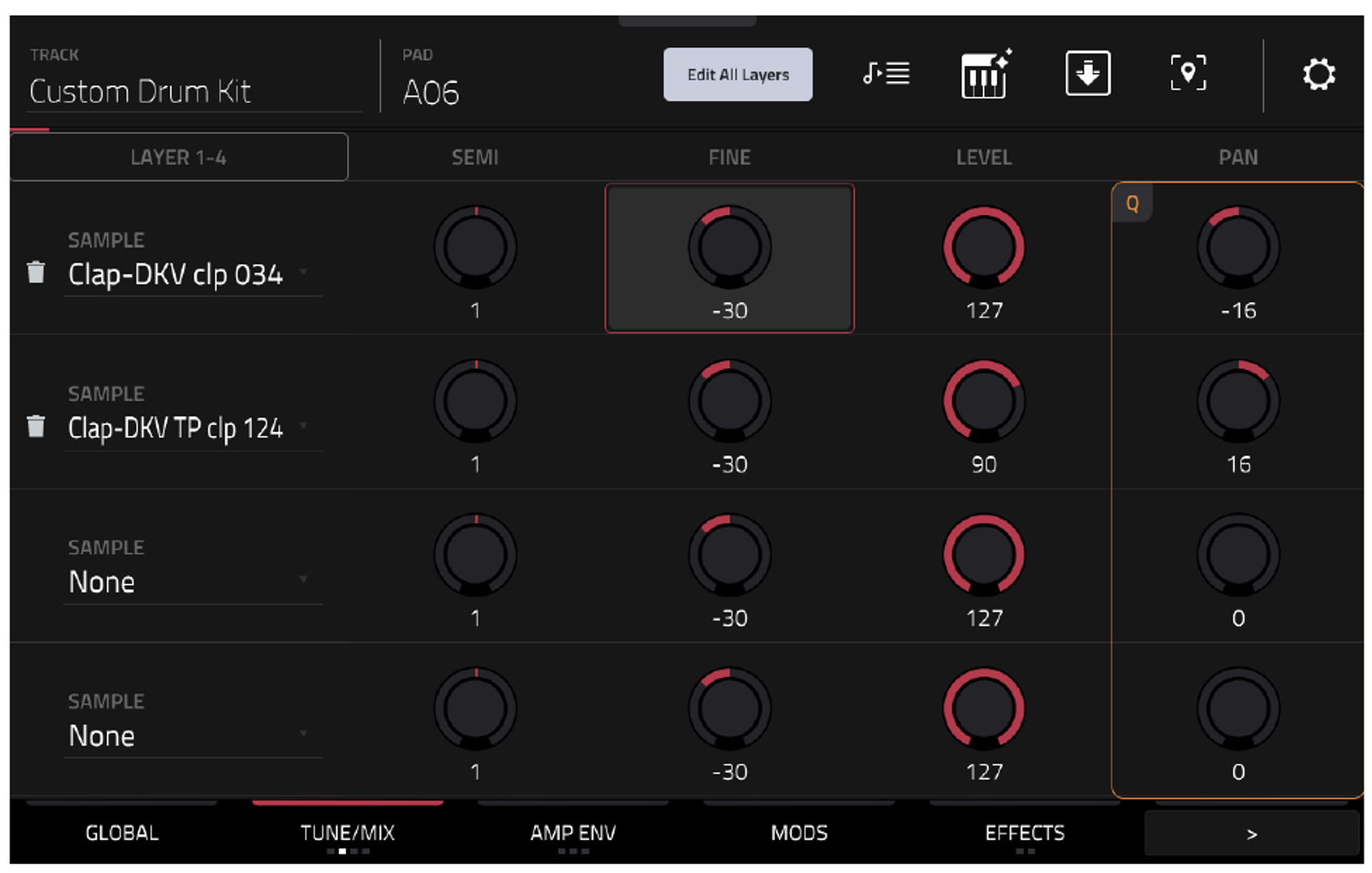
Task: Expand layer 4 None sample dropdown
Action: point(193,736)
